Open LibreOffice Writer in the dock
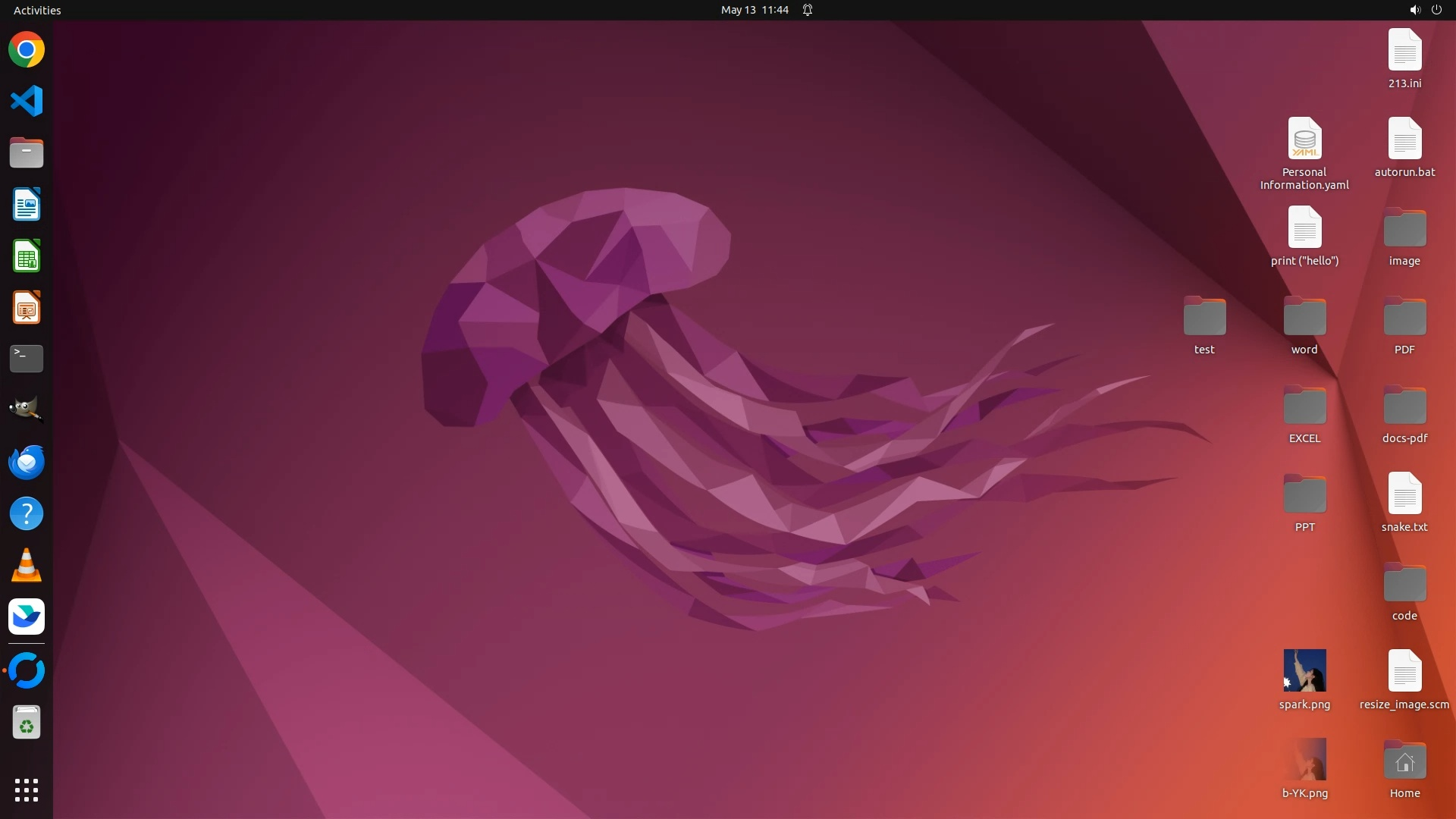 click(27, 205)
